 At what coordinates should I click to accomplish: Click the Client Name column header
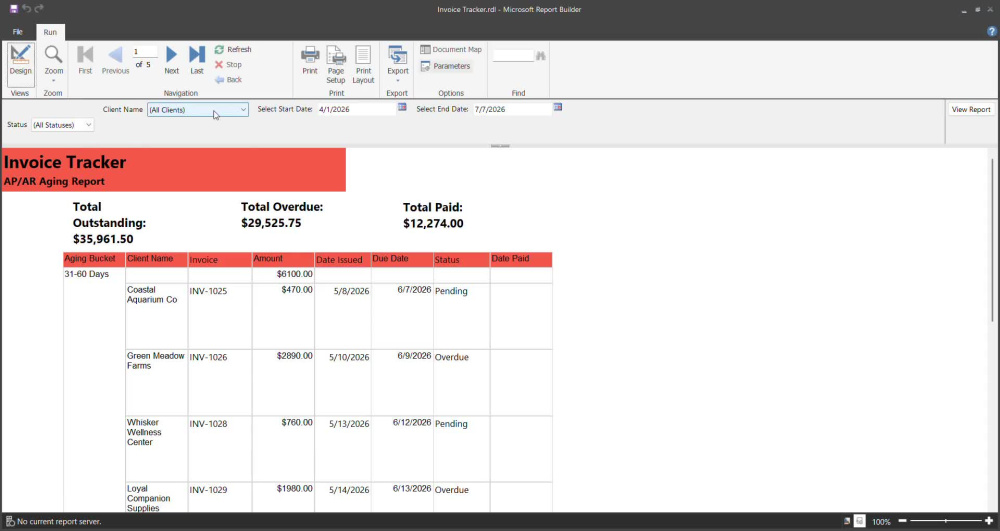[x=156, y=259]
